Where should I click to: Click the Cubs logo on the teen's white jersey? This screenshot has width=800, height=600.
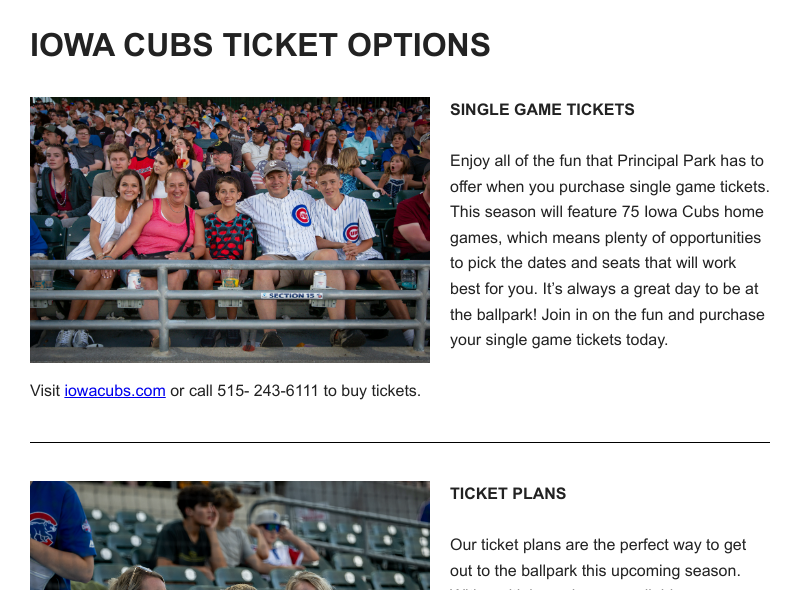tap(351, 232)
